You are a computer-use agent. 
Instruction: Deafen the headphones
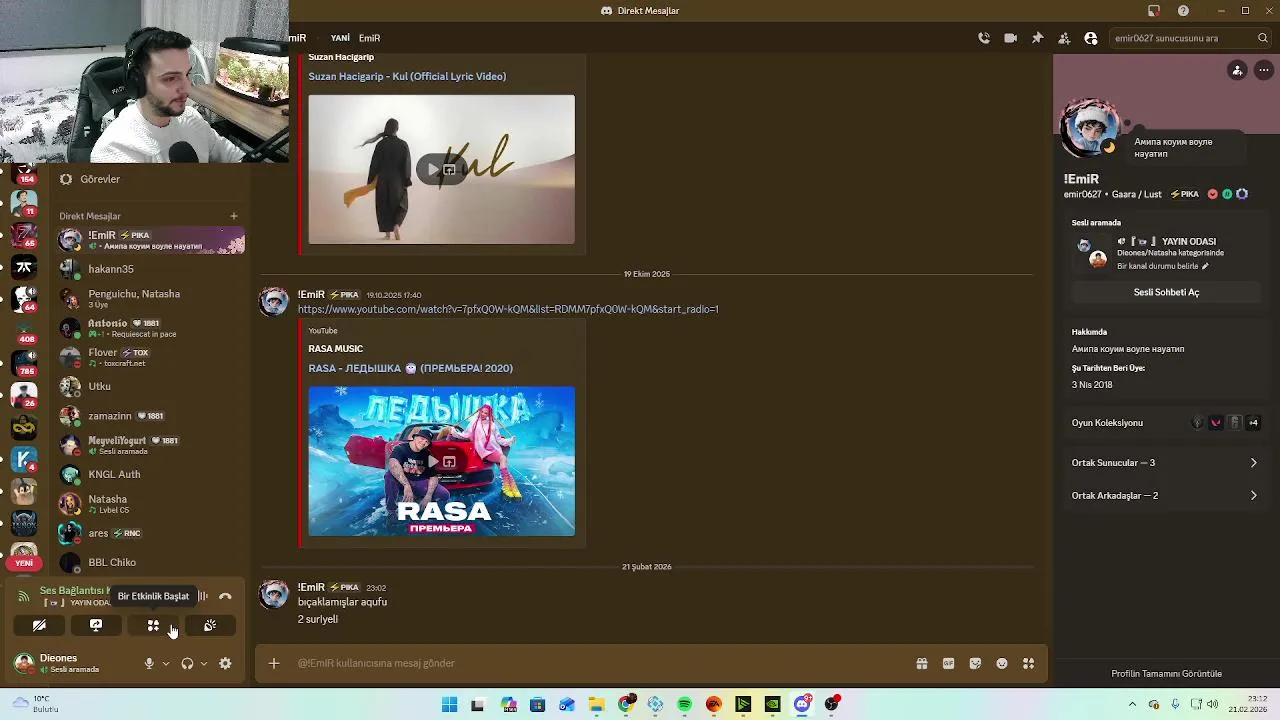click(187, 663)
